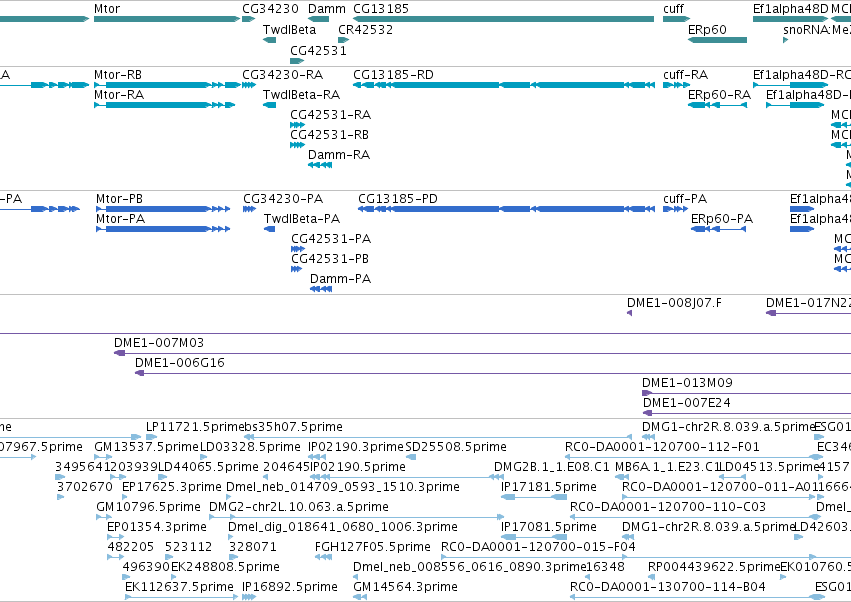Open the Mtor-RB transcript label
This screenshot has height=602, width=851.
118,74
